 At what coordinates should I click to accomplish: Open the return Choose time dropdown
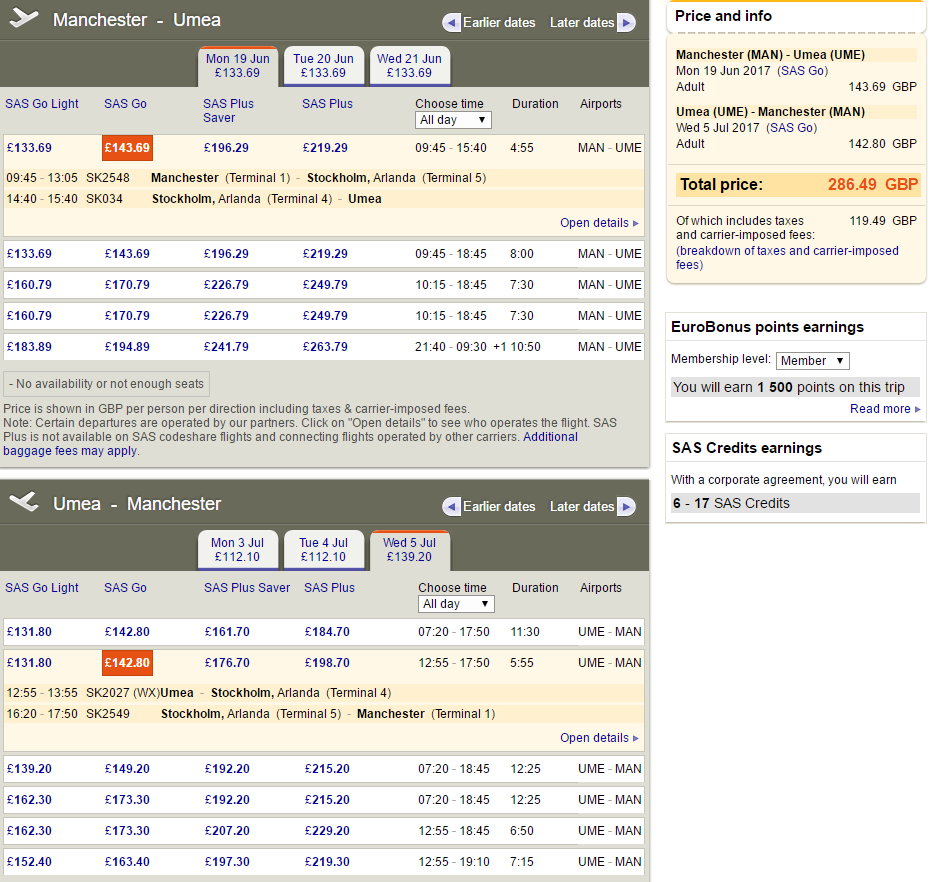point(456,604)
